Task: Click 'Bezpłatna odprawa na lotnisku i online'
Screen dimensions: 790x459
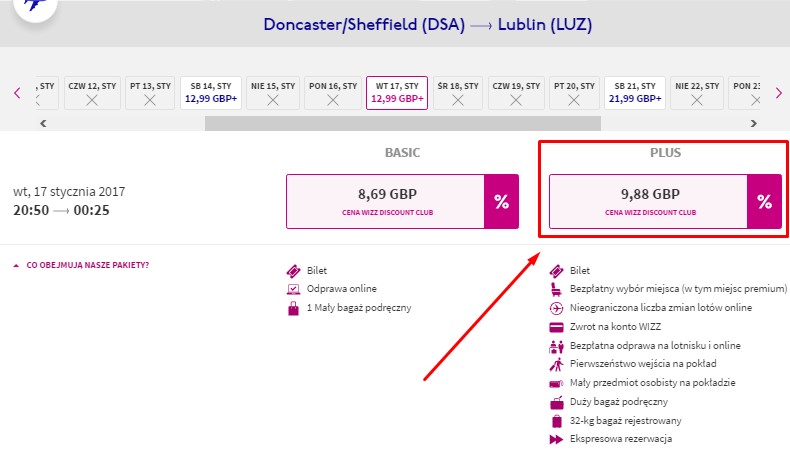Action: click(655, 346)
